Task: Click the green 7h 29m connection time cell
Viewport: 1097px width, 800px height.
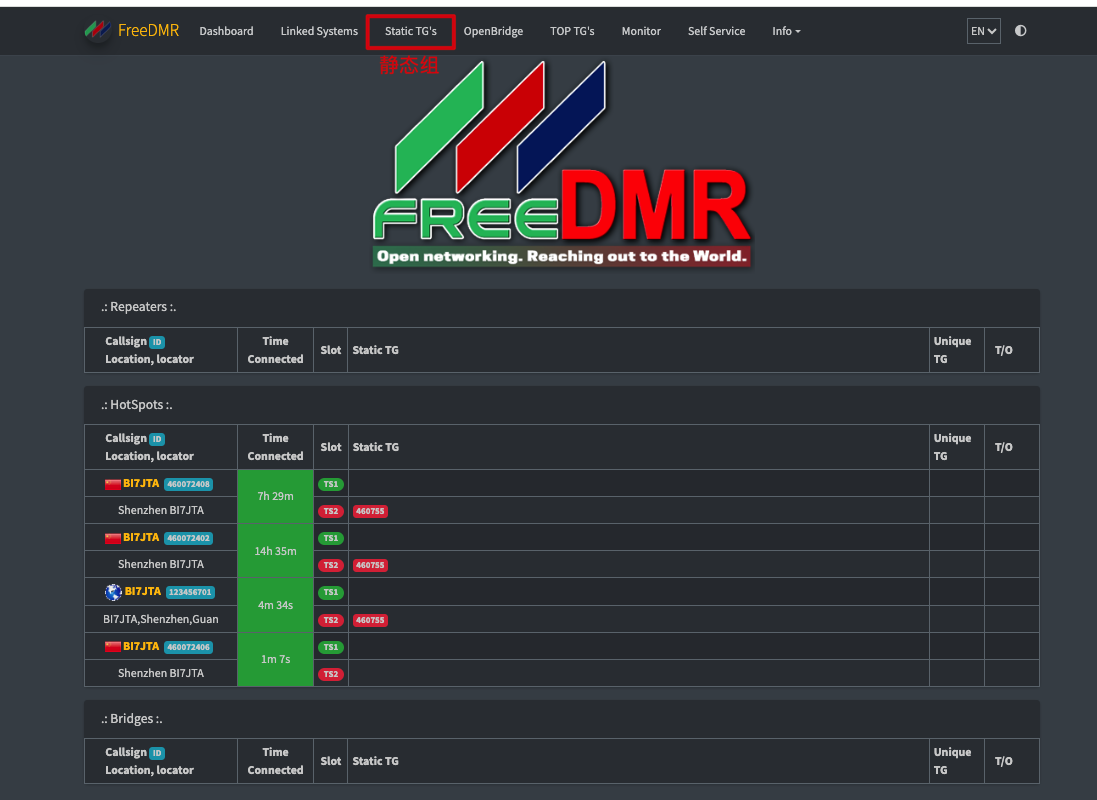Action: [x=275, y=496]
